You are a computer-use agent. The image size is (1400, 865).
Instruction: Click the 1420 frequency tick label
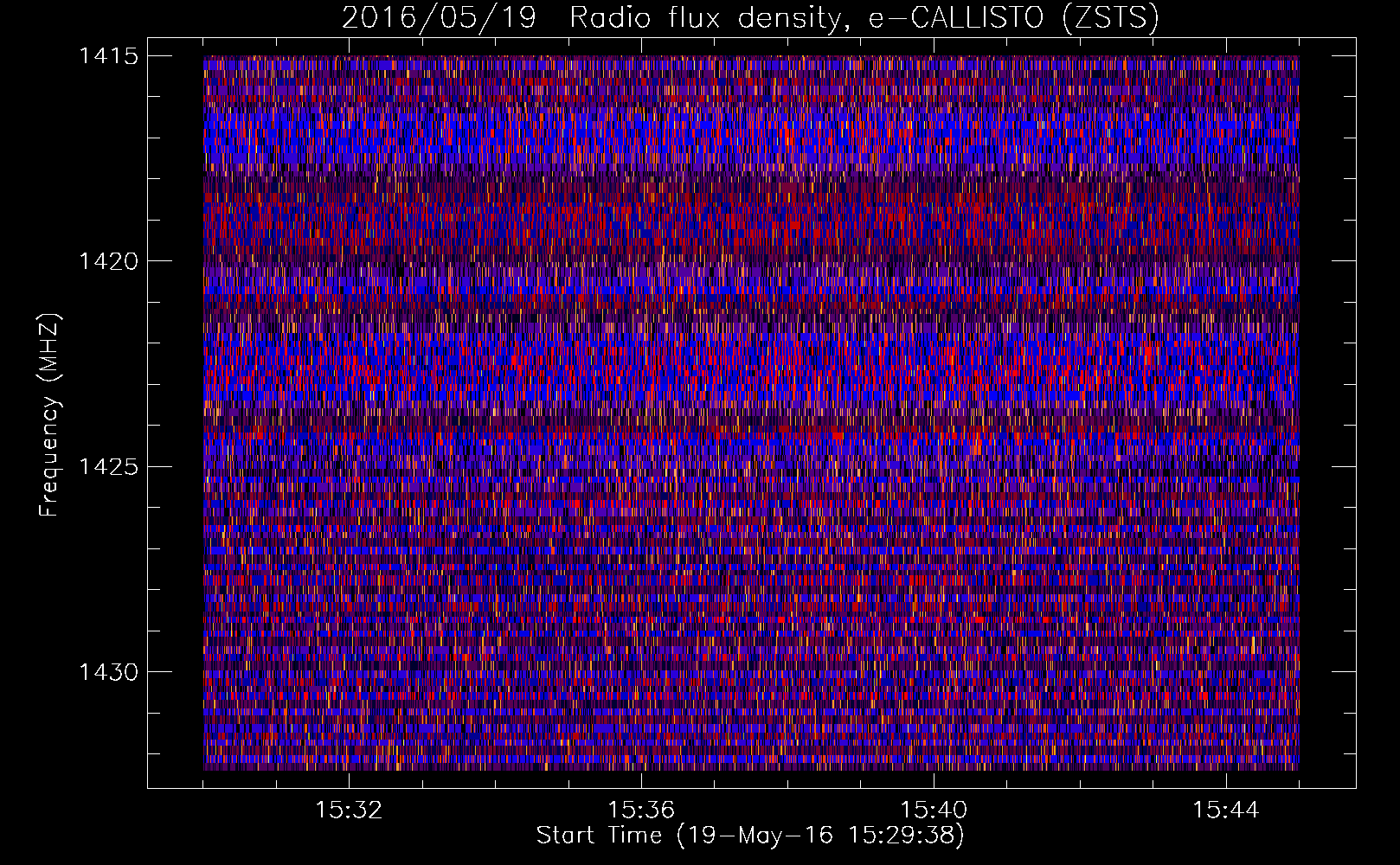pyautogui.click(x=108, y=261)
